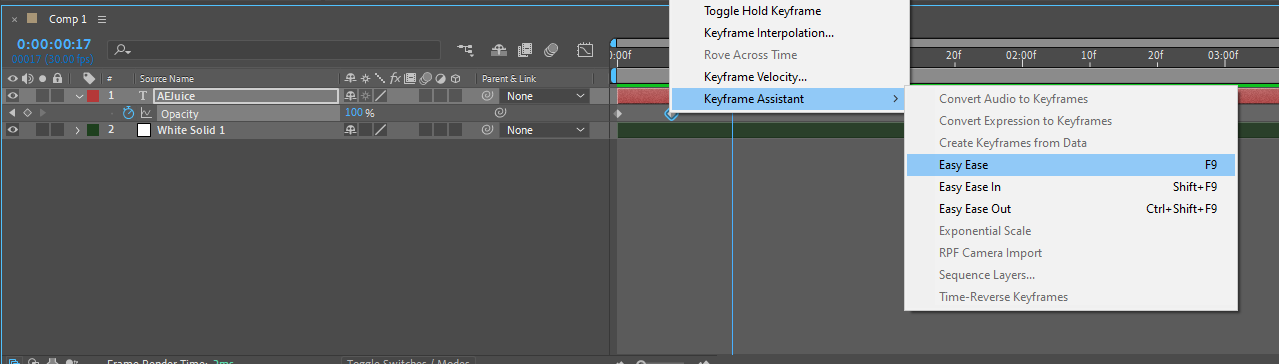1279x364 pixels.
Task: Hide the White Solid 1 layer
Action: [13, 130]
